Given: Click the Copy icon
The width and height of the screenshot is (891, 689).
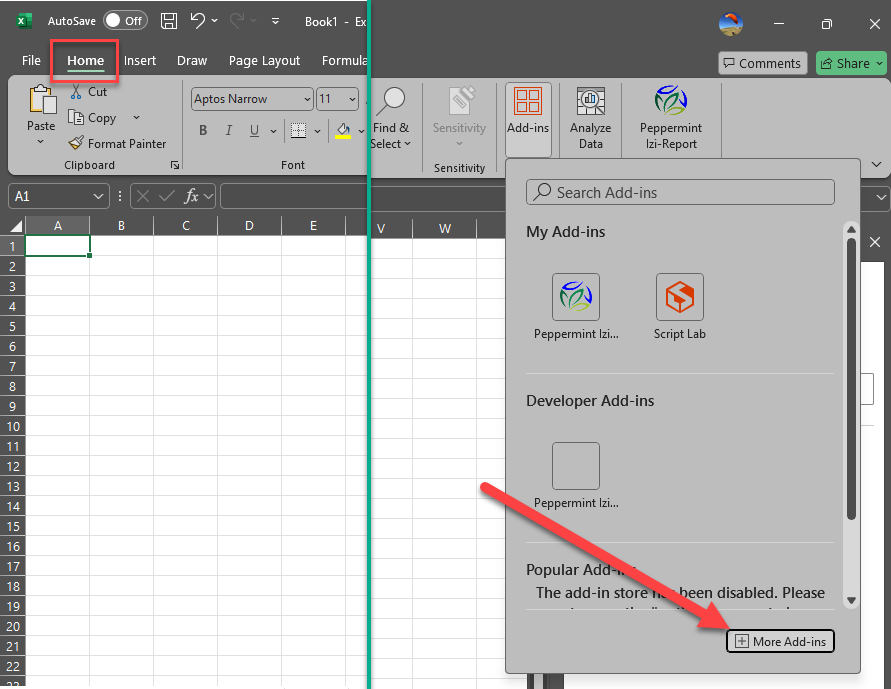Looking at the screenshot, I should point(76,117).
